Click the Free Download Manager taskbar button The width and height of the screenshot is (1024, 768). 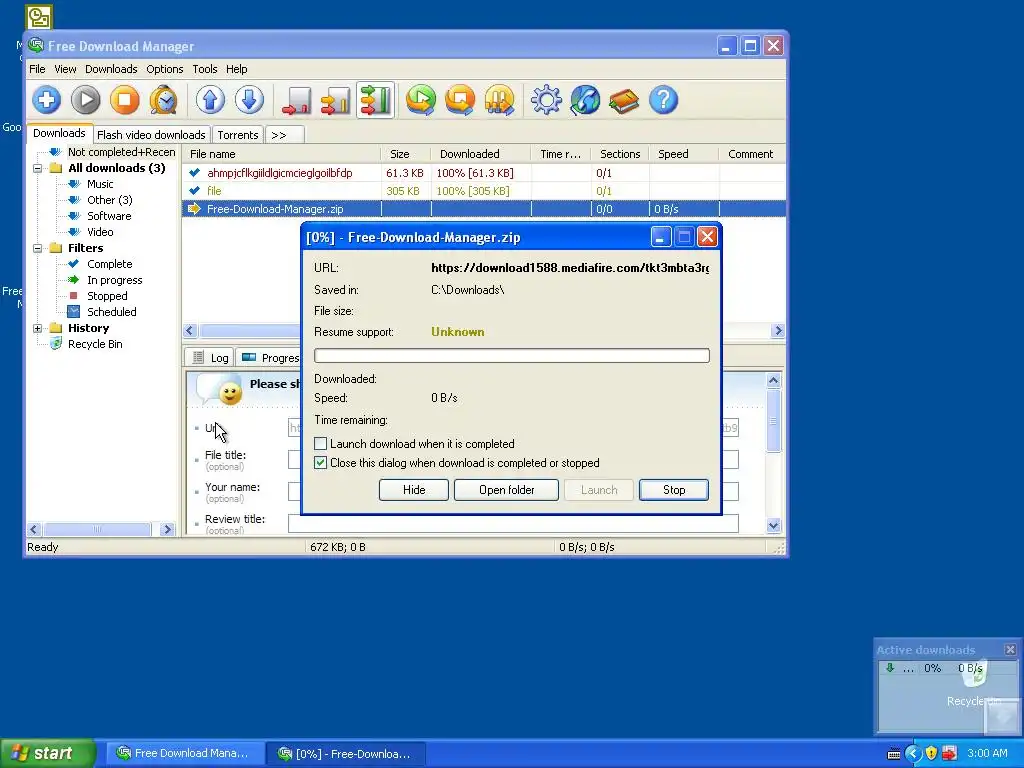pyautogui.click(x=184, y=754)
